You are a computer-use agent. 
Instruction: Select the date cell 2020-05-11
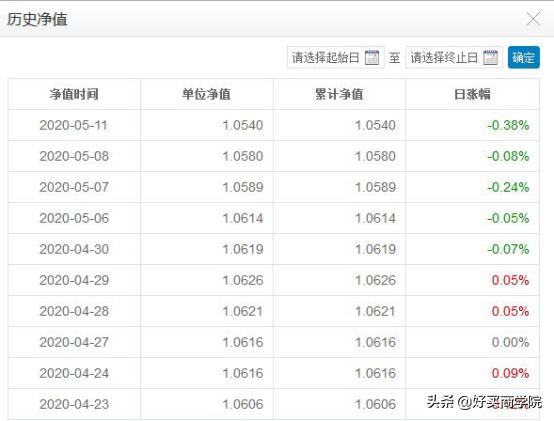coord(73,125)
